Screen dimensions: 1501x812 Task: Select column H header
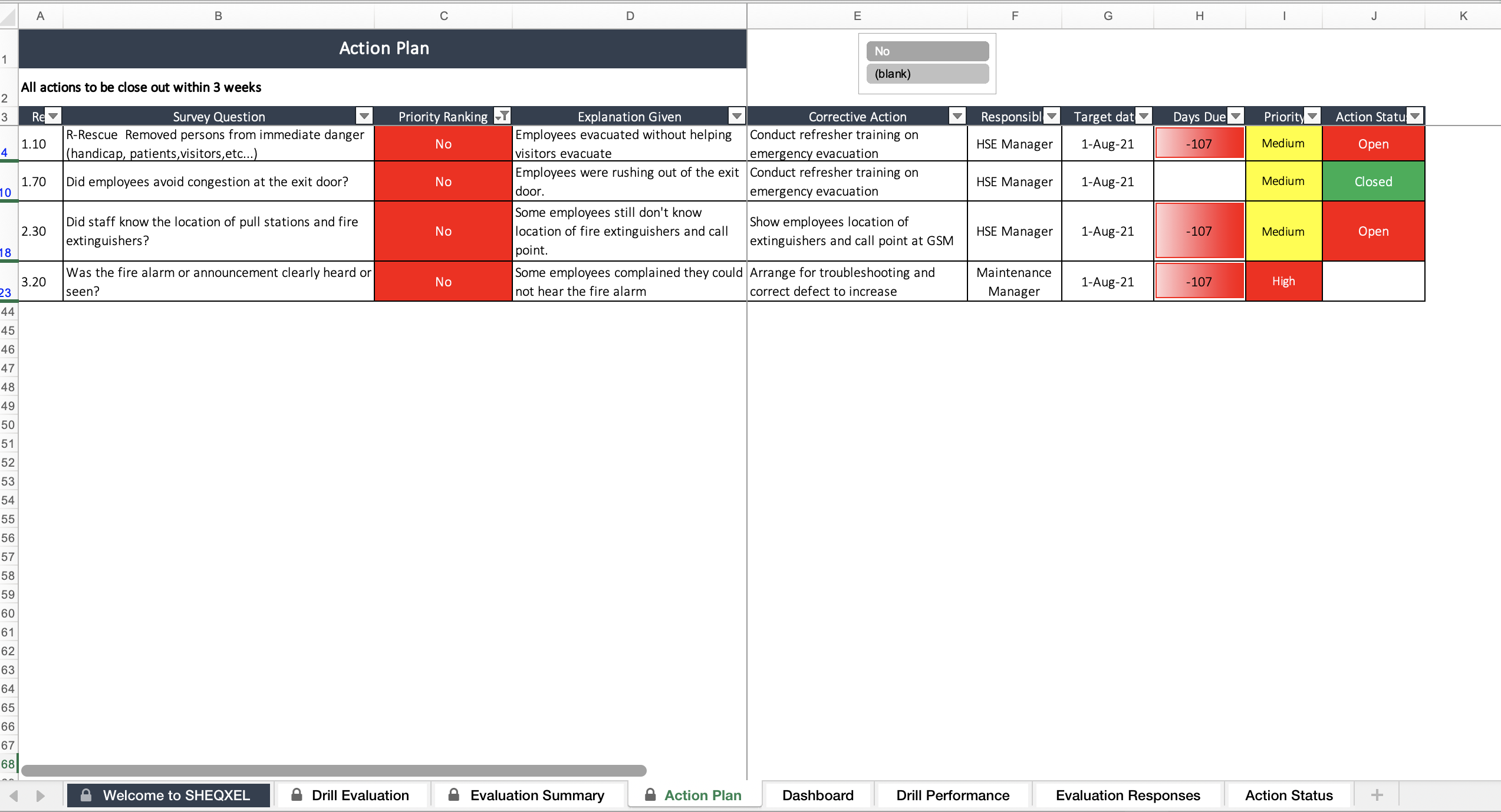1199,16
